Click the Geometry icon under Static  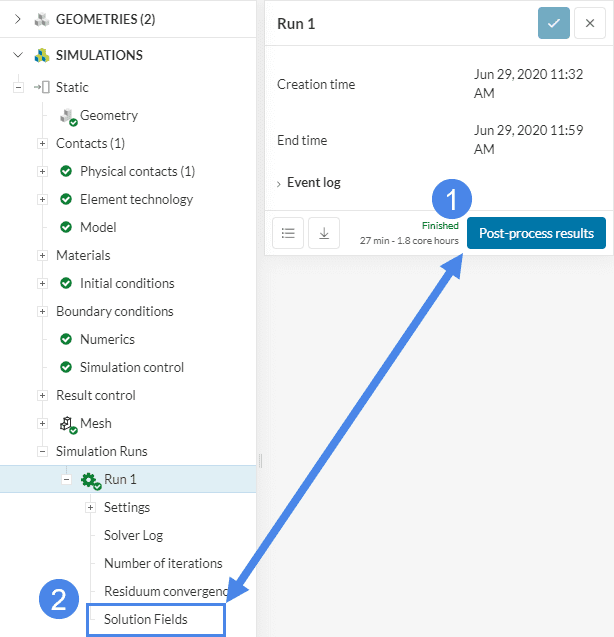(68, 116)
